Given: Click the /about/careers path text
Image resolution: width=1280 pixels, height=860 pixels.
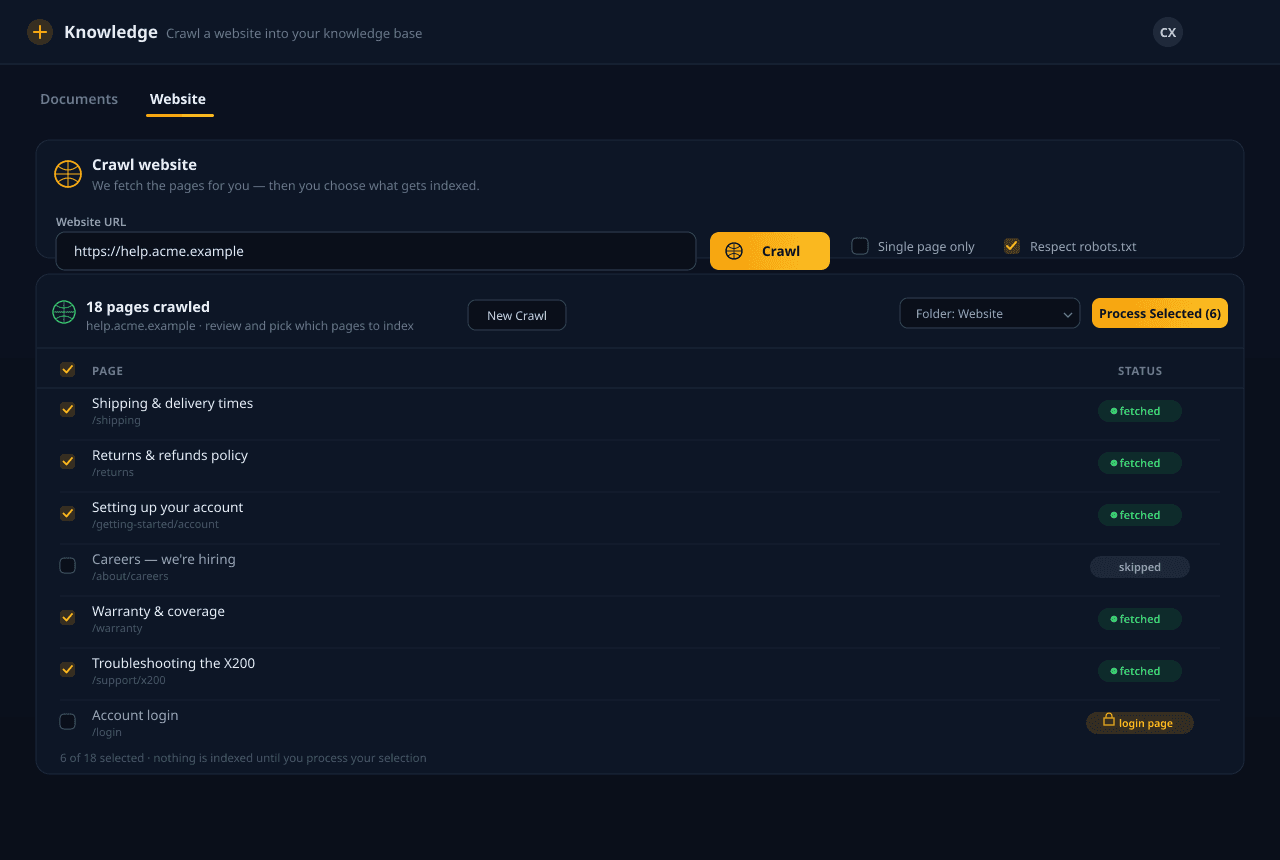Looking at the screenshot, I should pos(130,576).
